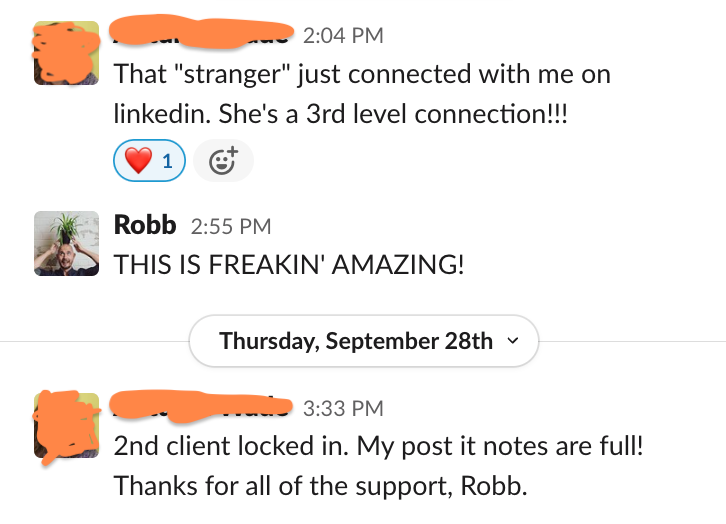726x524 pixels.
Task: Click the add reaction smiley icon
Action: tap(223, 160)
